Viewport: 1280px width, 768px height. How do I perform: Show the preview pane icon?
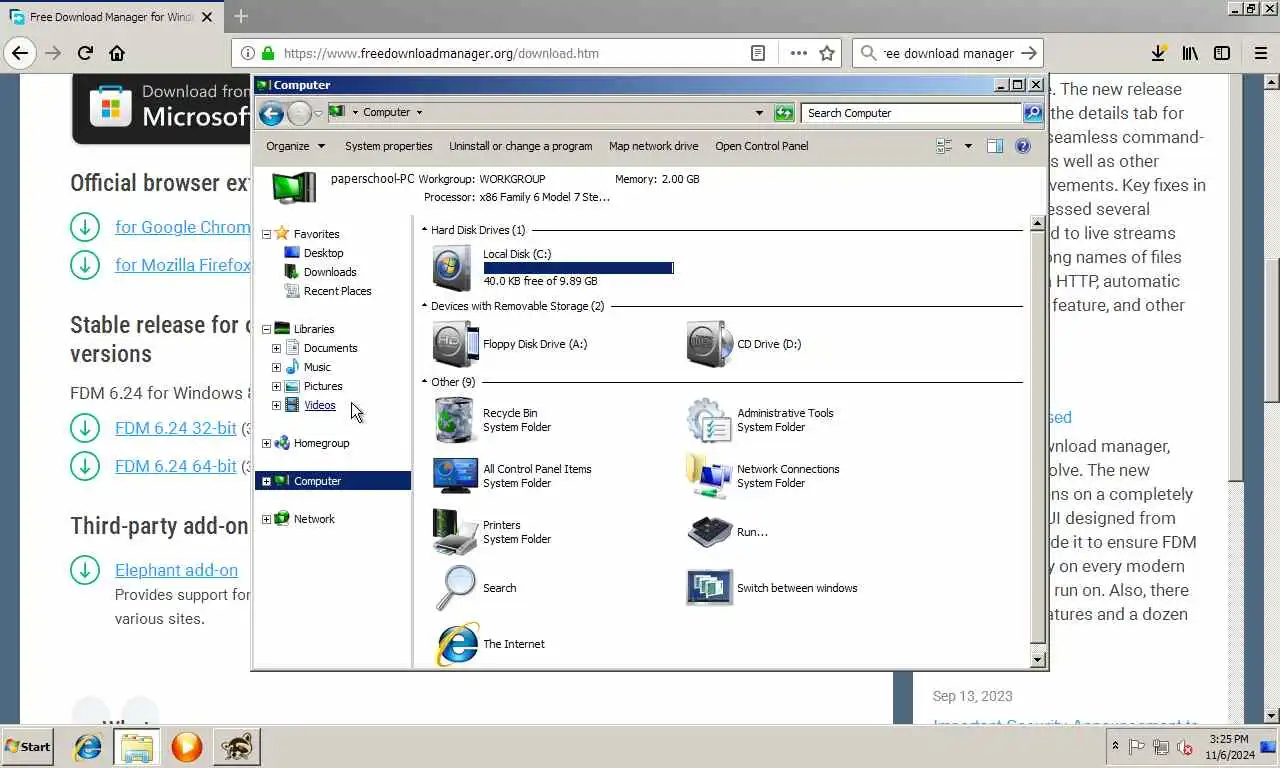tap(994, 146)
